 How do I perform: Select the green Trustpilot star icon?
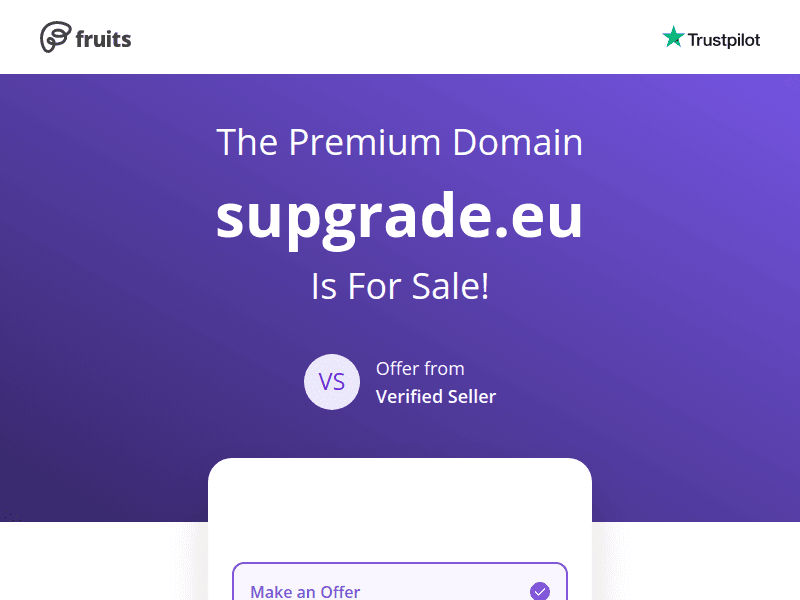click(x=674, y=37)
